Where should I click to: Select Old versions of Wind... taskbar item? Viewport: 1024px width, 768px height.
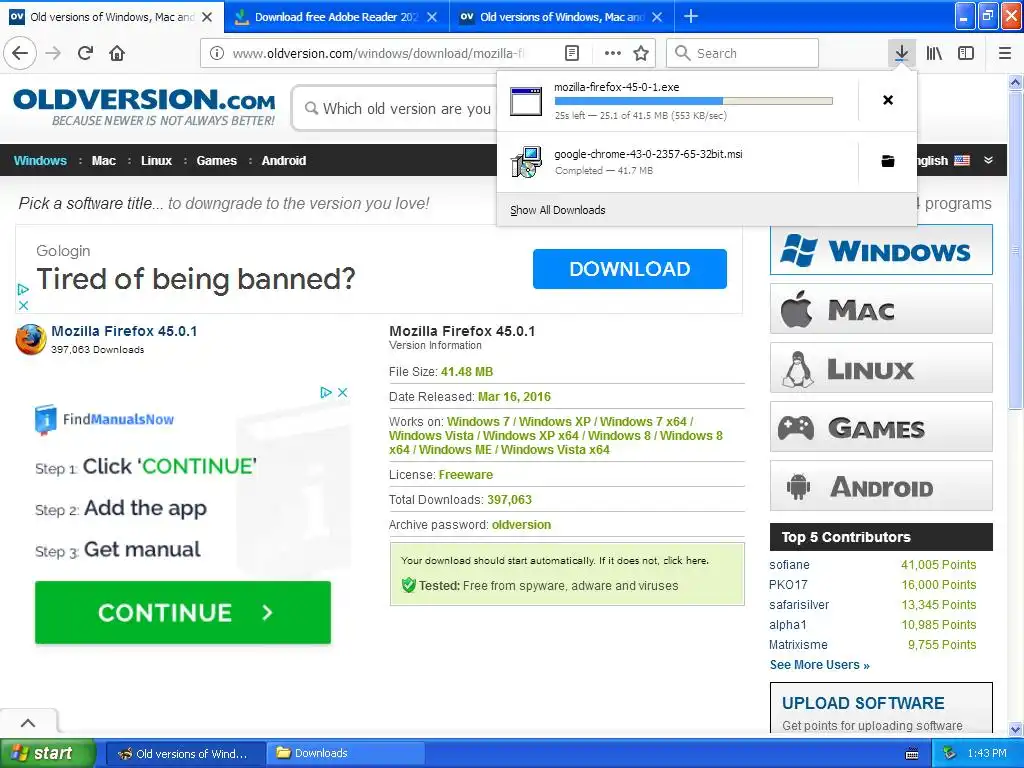[185, 753]
